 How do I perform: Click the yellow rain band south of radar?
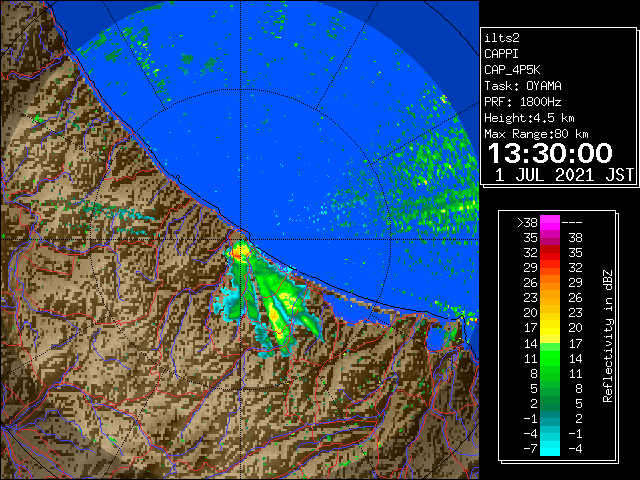[276, 318]
